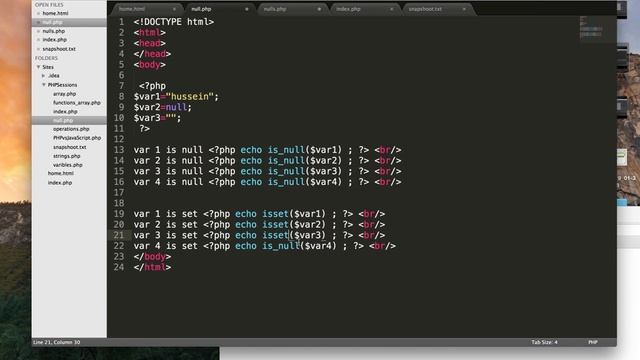
Task: Open array.php in the PHPSessions folder
Action: point(64,94)
